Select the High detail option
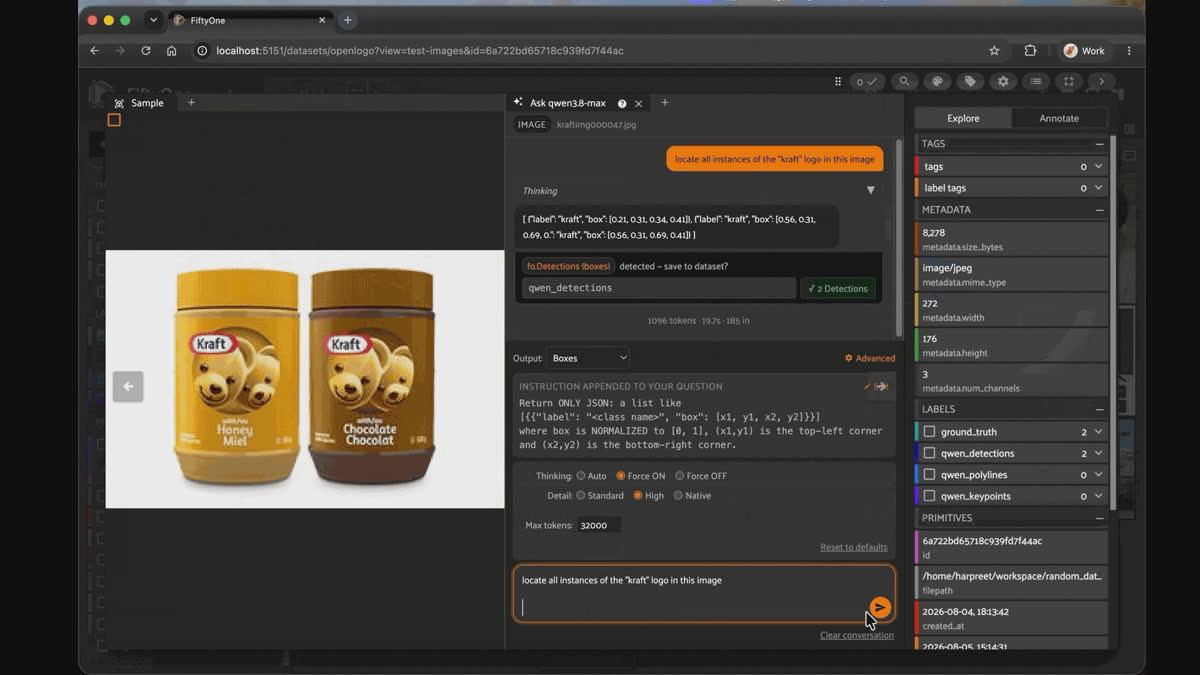Image resolution: width=1200 pixels, height=675 pixels. (x=638, y=495)
